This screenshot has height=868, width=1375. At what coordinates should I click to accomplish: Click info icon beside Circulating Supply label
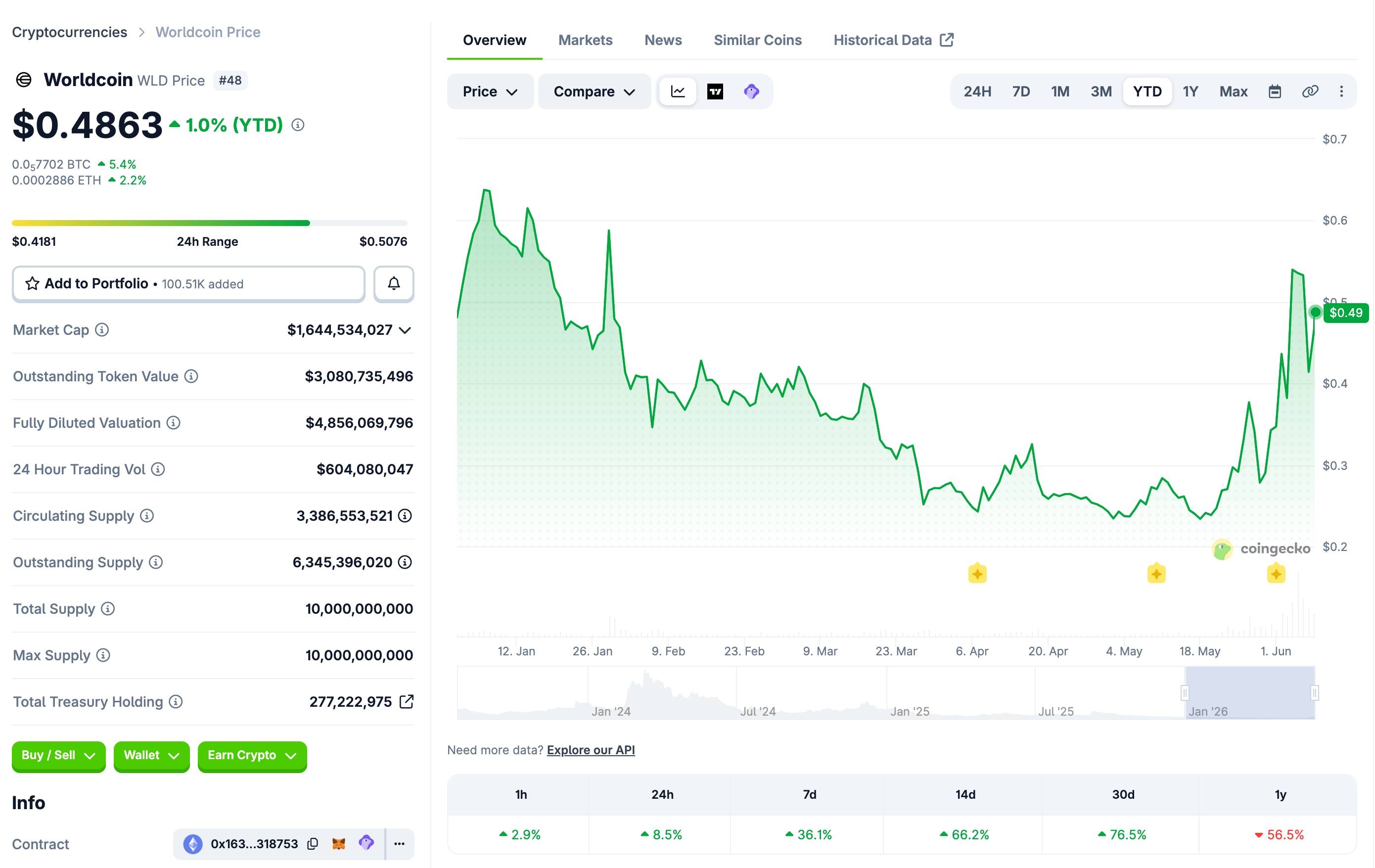[x=147, y=516]
